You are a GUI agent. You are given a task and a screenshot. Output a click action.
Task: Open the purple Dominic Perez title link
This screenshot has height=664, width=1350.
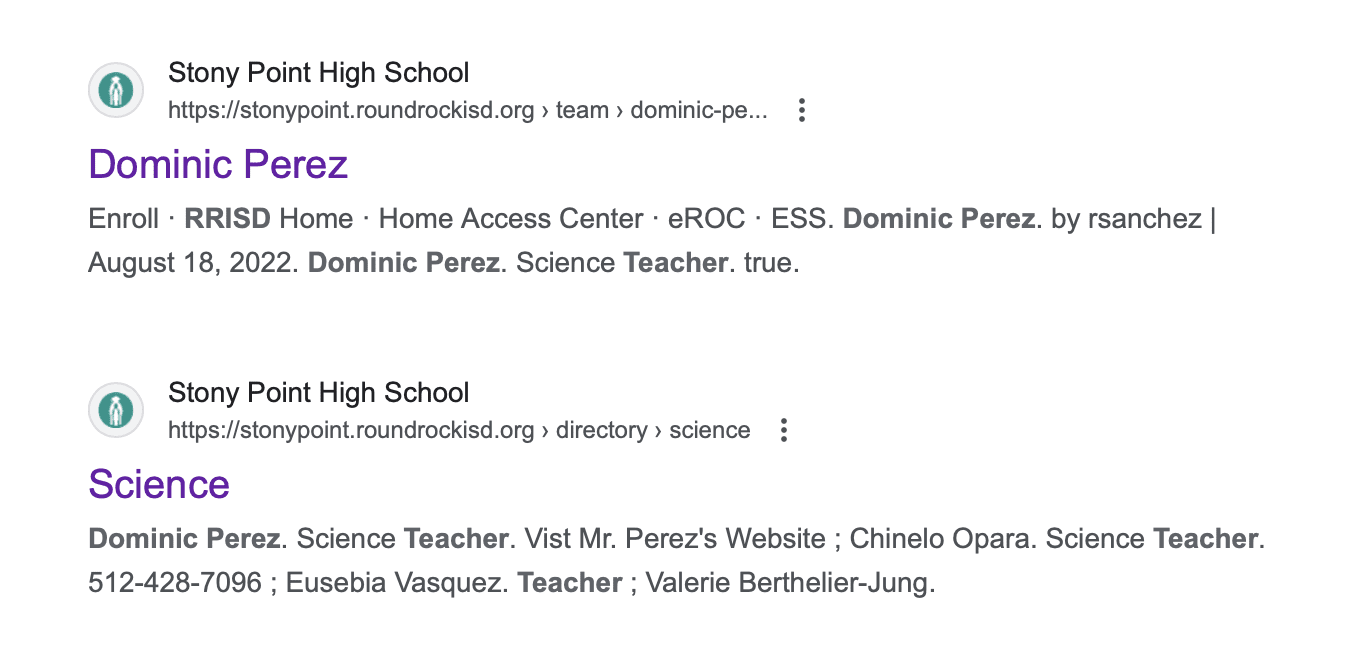click(218, 164)
